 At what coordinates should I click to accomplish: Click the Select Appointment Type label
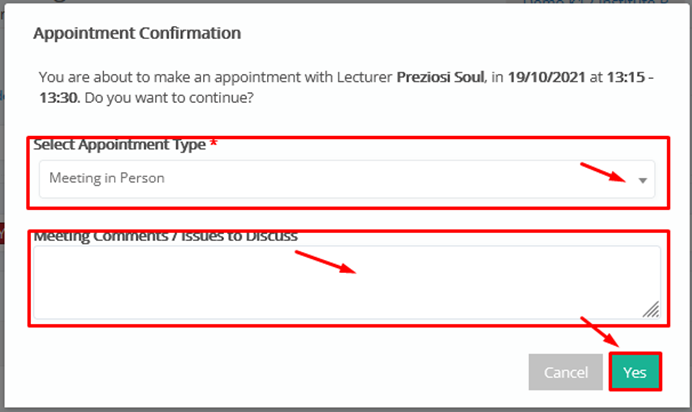point(119,145)
